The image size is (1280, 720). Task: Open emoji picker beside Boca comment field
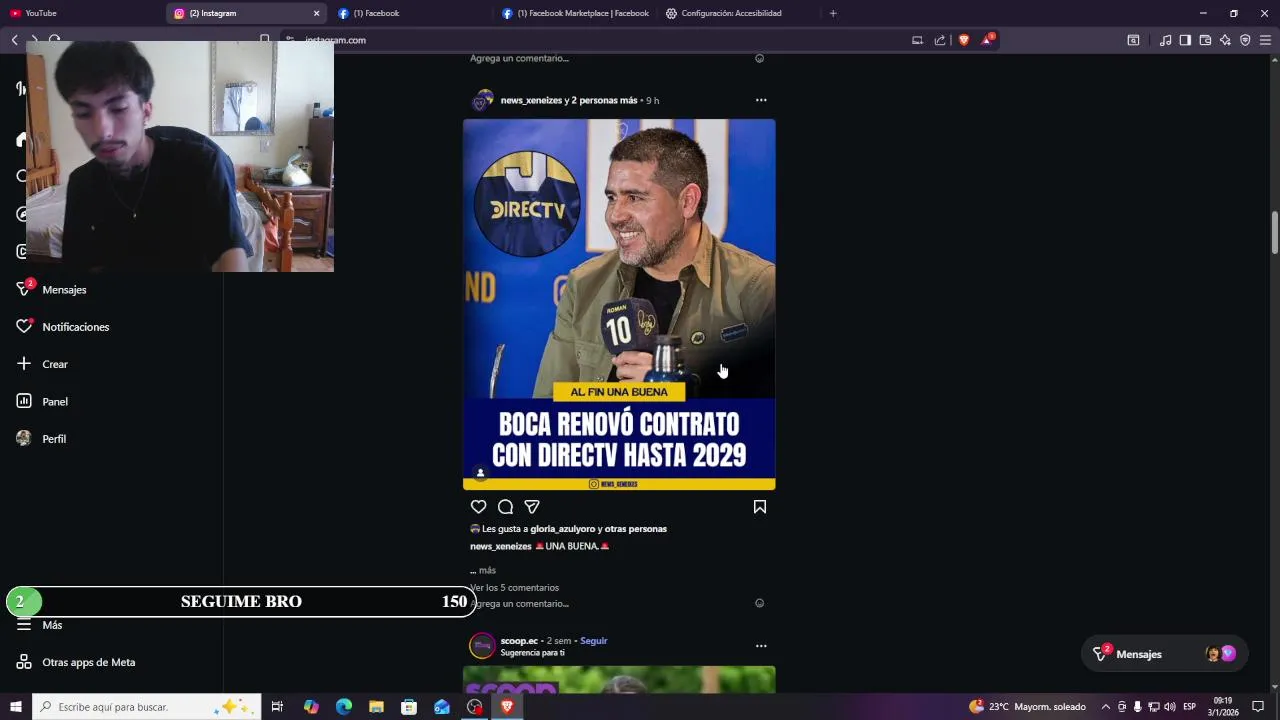click(x=760, y=604)
